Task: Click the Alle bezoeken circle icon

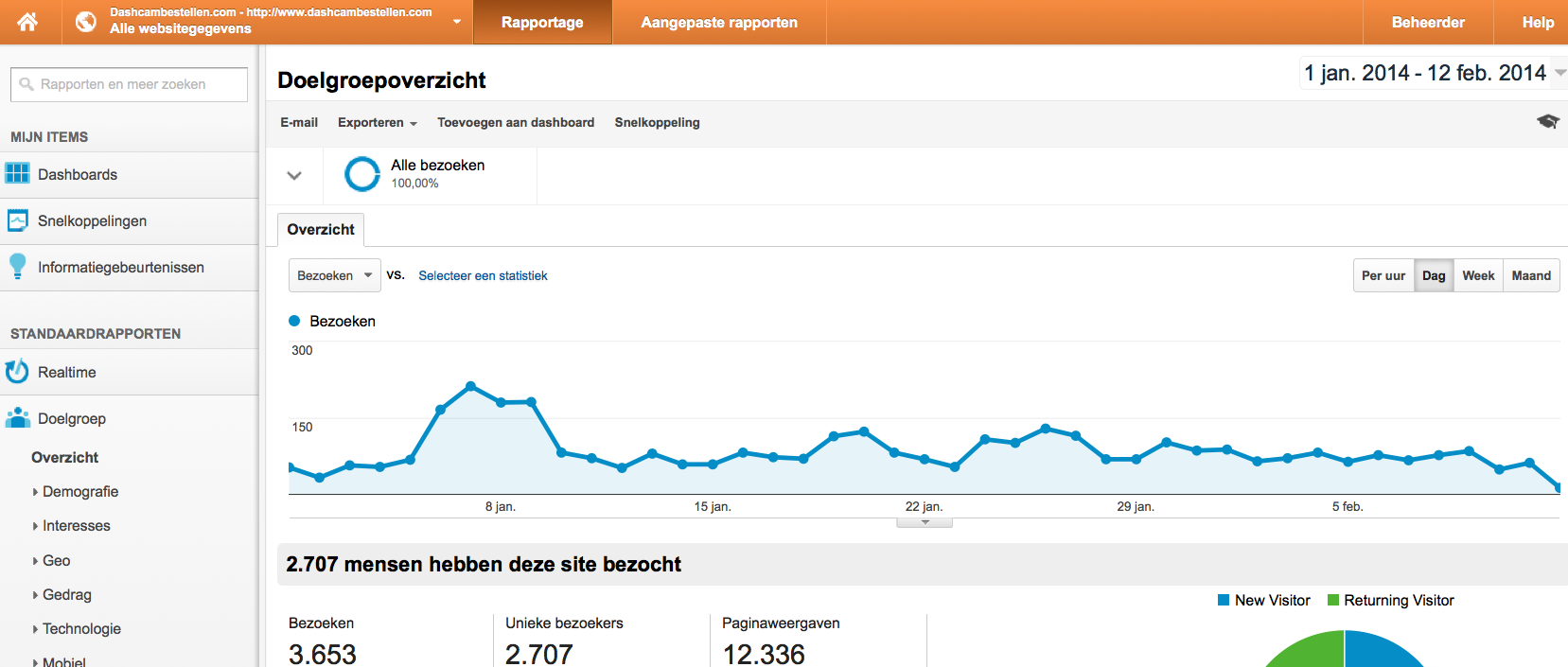Action: point(362,174)
